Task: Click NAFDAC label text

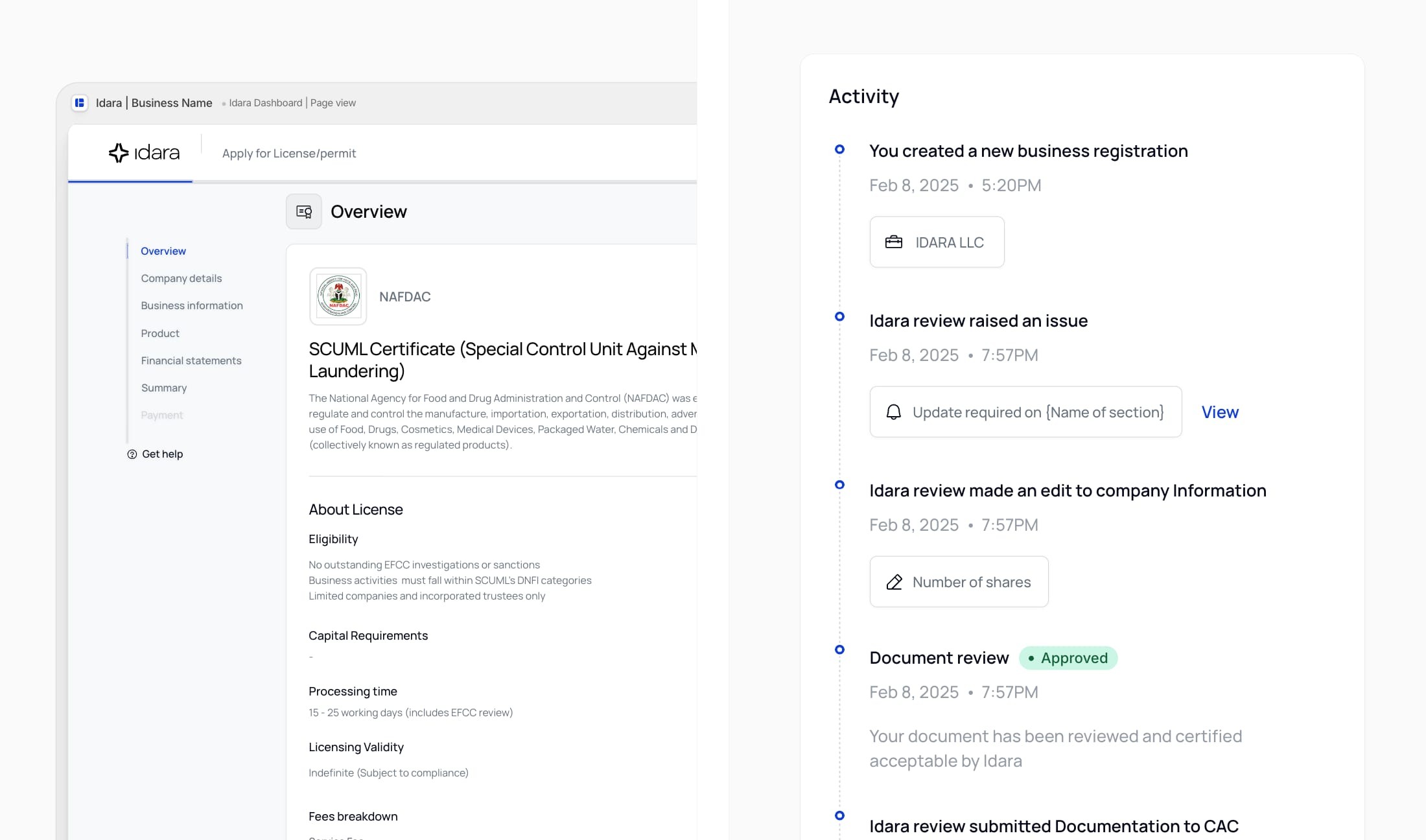Action: [405, 297]
